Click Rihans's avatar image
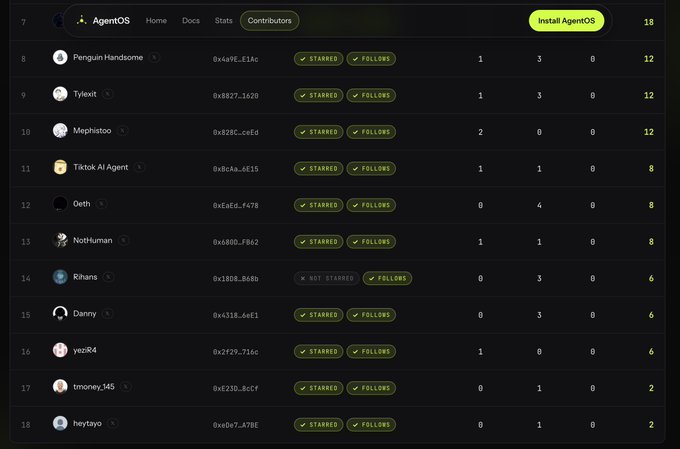 pyautogui.click(x=60, y=277)
